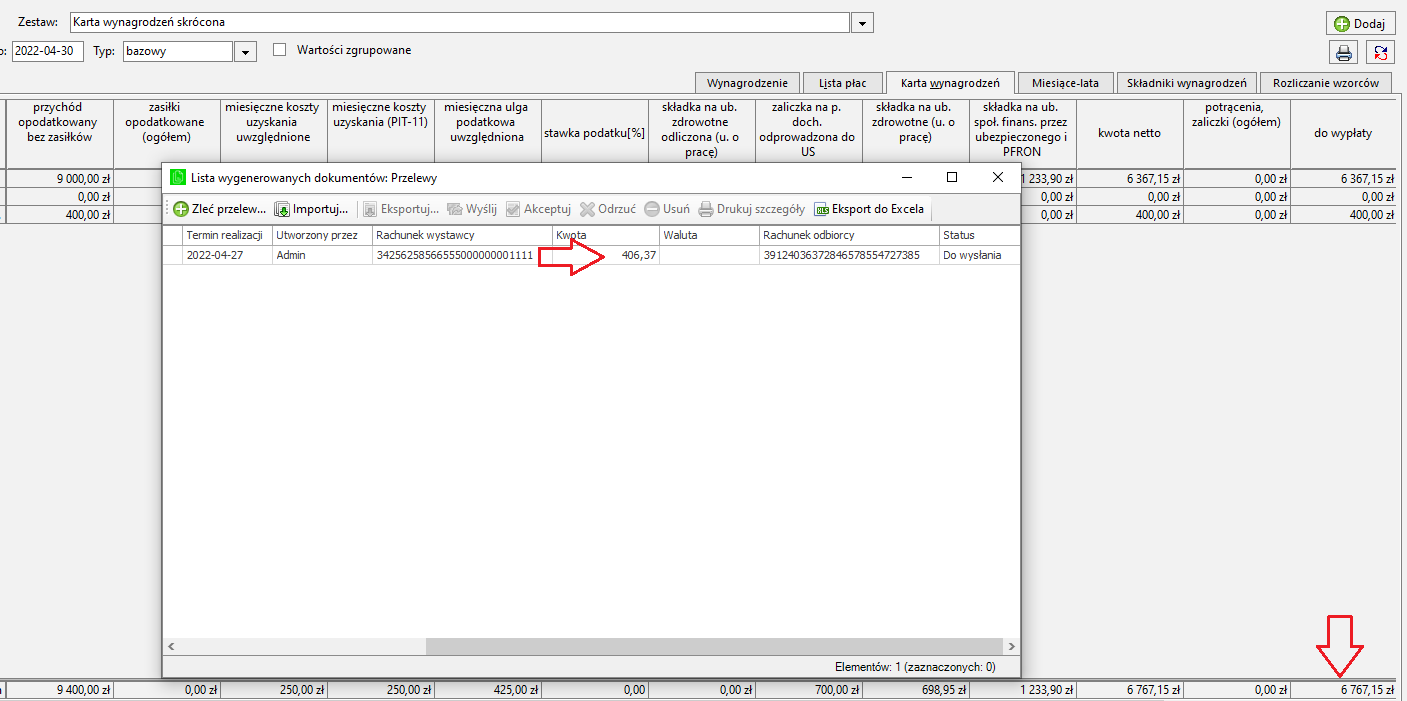Click the scrollbar right arrow in Przelewy window
The height and width of the screenshot is (701, 1407).
(1011, 647)
